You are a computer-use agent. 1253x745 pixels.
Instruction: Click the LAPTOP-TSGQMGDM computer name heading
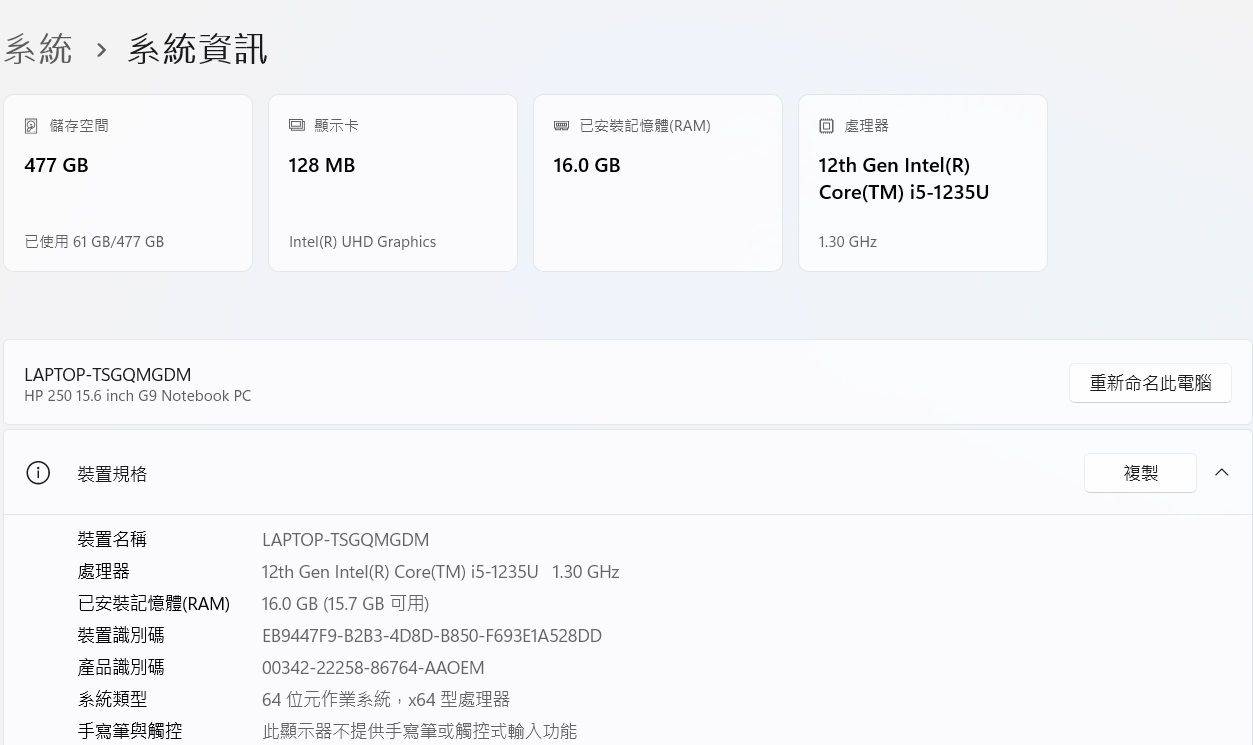(x=108, y=375)
